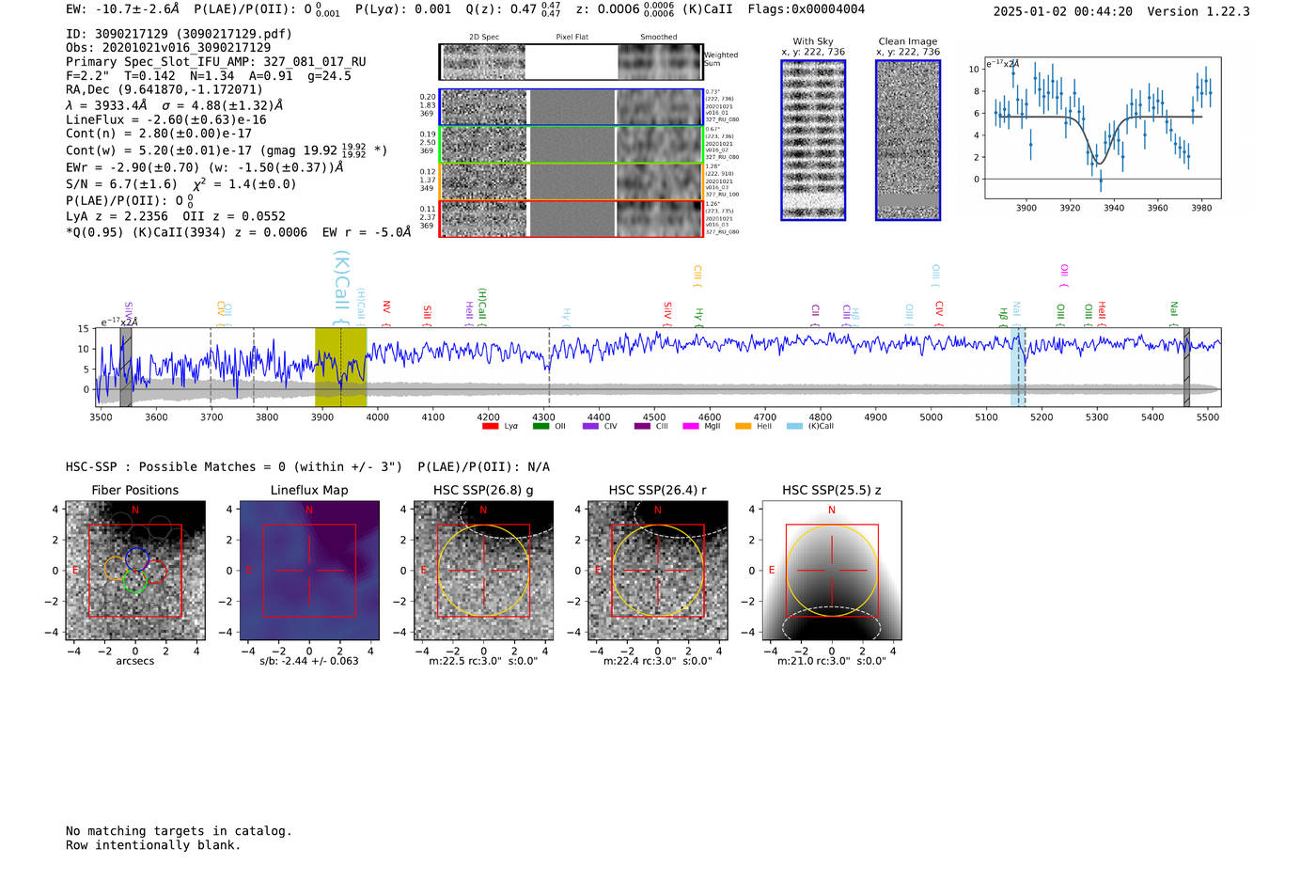Click the red NV line label

(x=386, y=314)
